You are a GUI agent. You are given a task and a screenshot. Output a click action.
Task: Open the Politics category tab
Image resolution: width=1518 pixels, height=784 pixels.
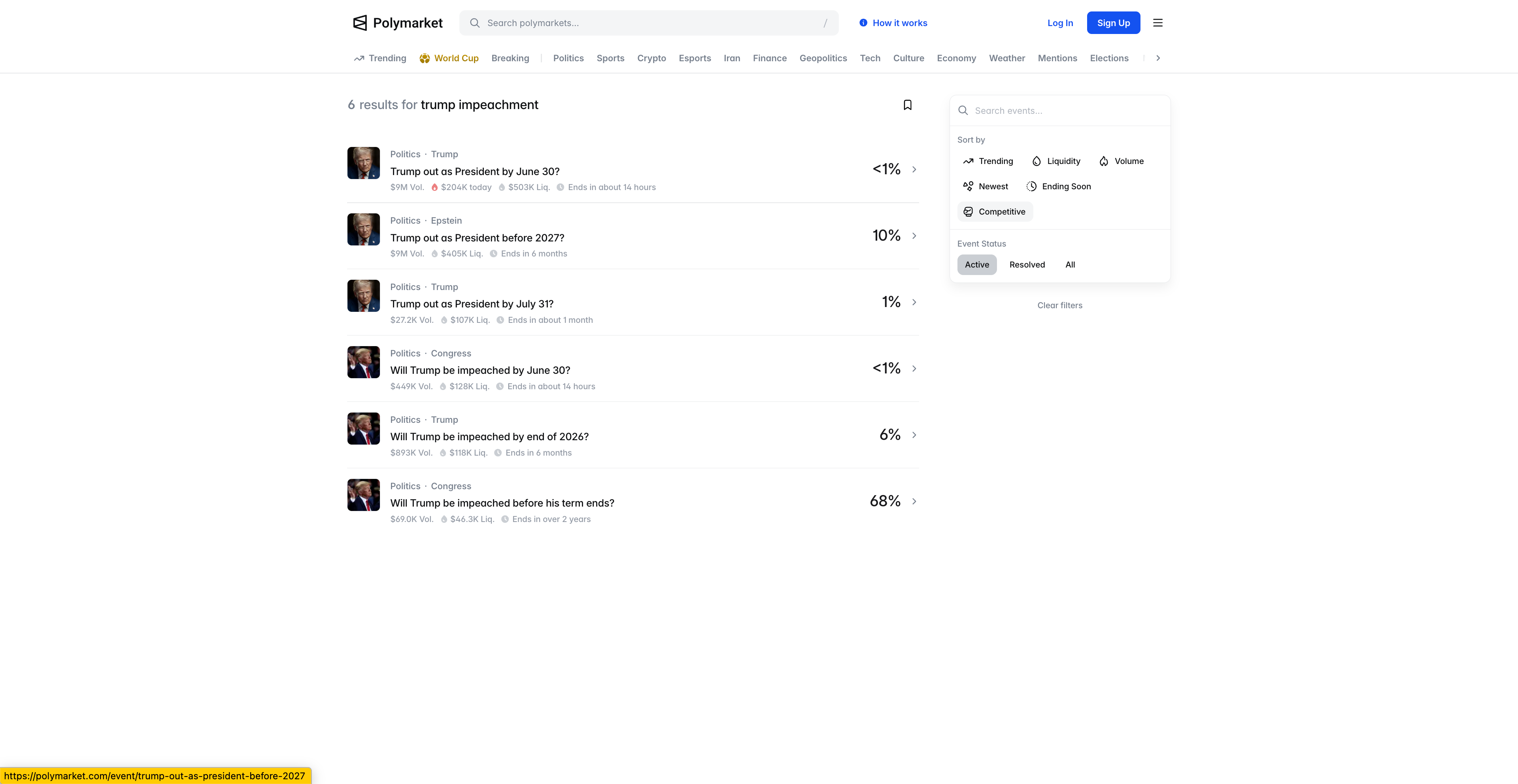[x=568, y=58]
